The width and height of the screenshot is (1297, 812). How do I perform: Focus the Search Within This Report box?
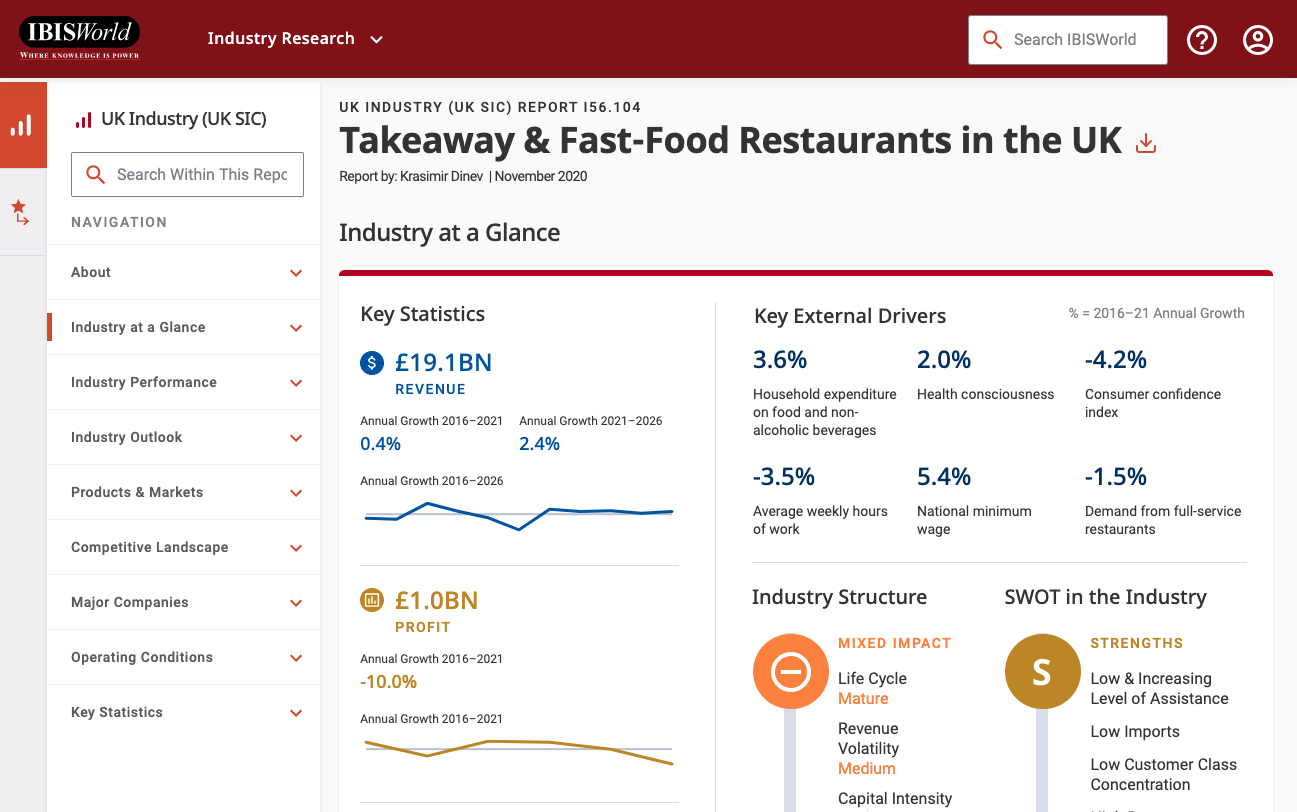pyautogui.click(x=200, y=174)
